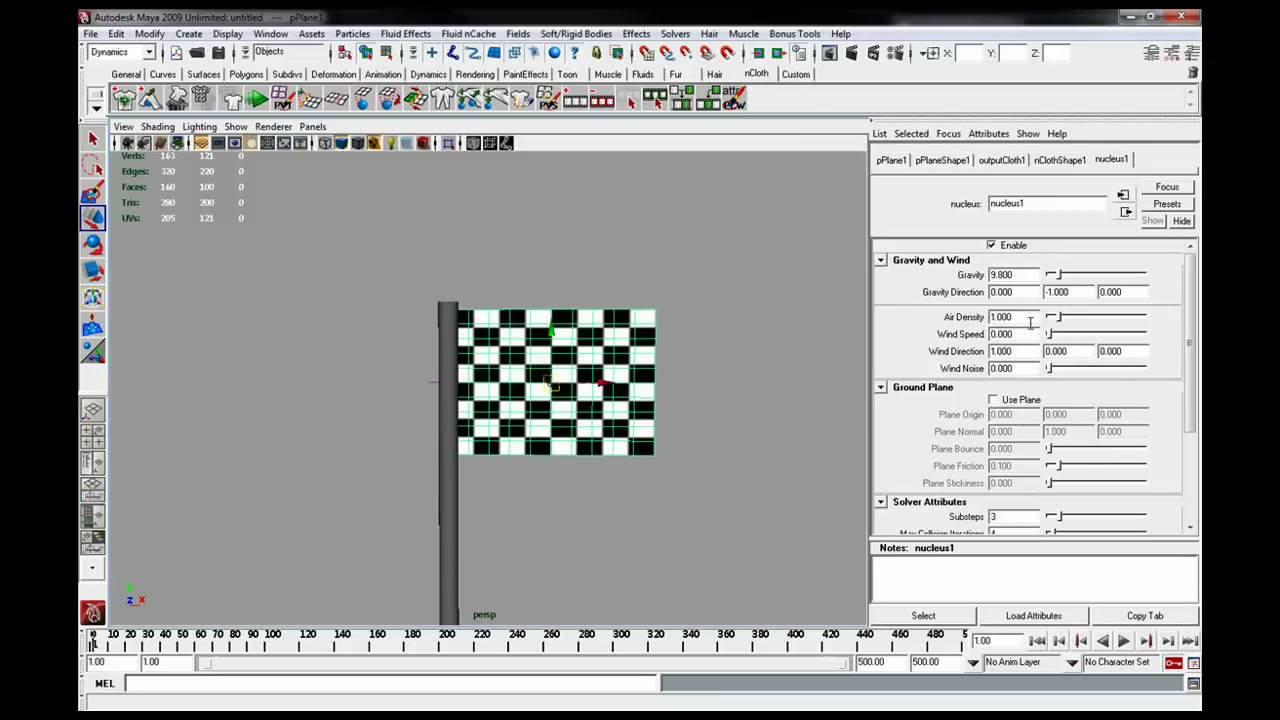
Task: Activate the Move tool in the toolbox
Action: [x=93, y=218]
